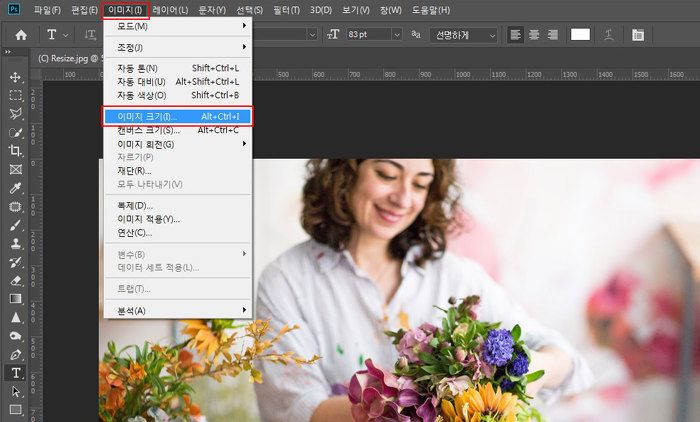Viewport: 700px width, 422px height.
Task: Choose 자동 톤(N) menu item
Action: coord(178,68)
